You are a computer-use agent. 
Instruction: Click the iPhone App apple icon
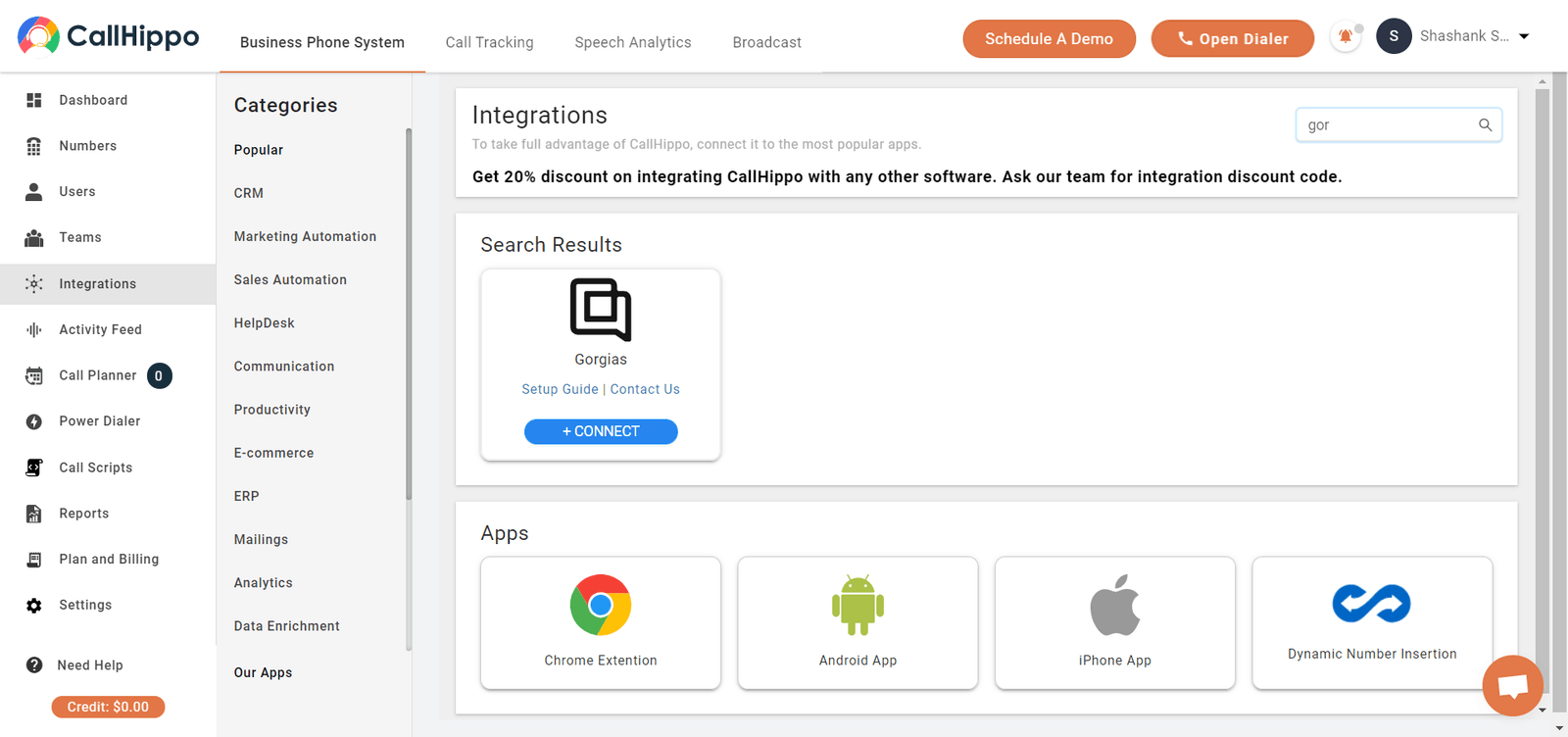[1115, 605]
